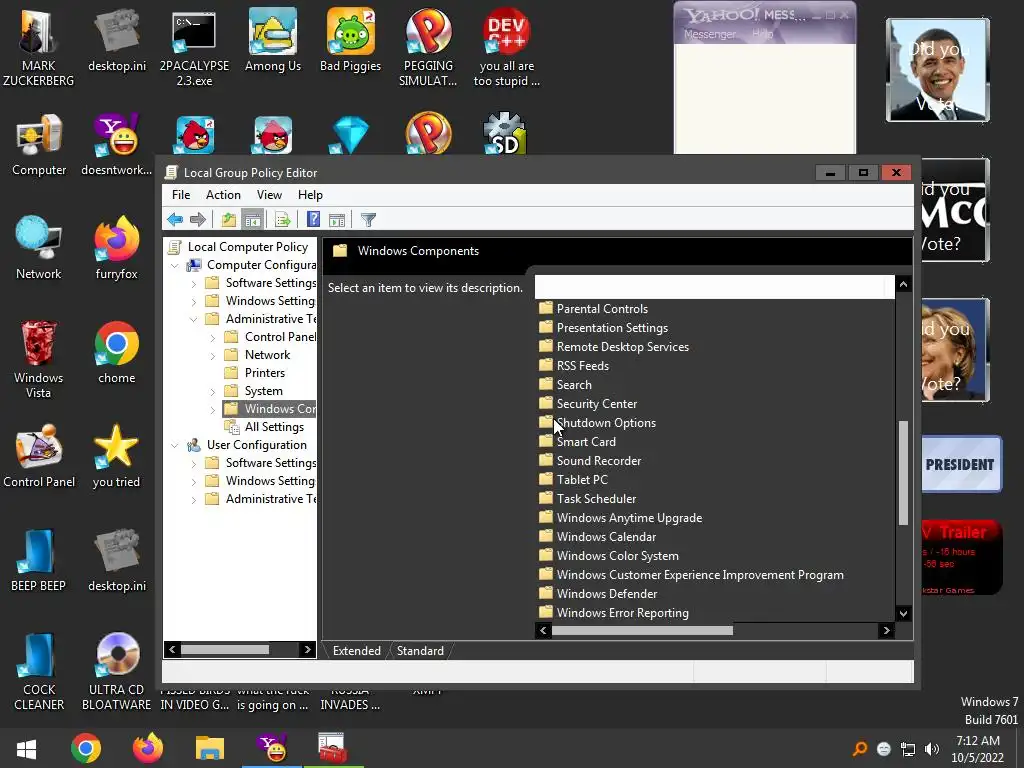1024x768 pixels.
Task: Select the 2PACALYPSE 2.3.exe desktop icon
Action: (x=195, y=48)
